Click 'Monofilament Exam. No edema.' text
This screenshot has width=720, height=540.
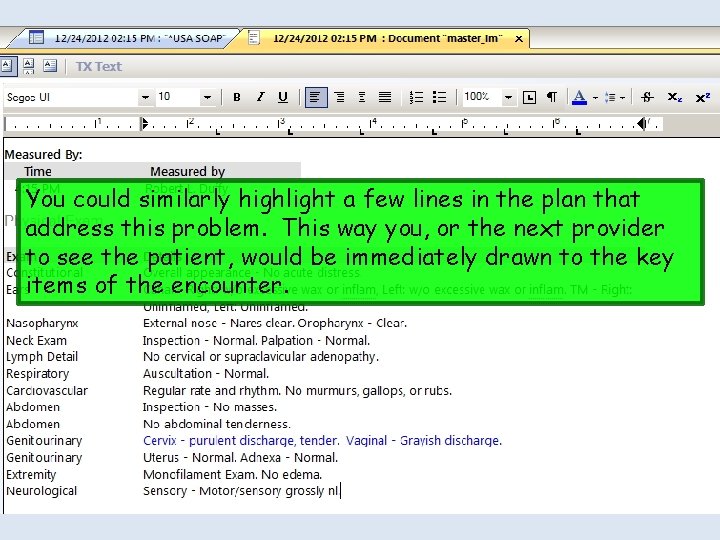pos(233,474)
